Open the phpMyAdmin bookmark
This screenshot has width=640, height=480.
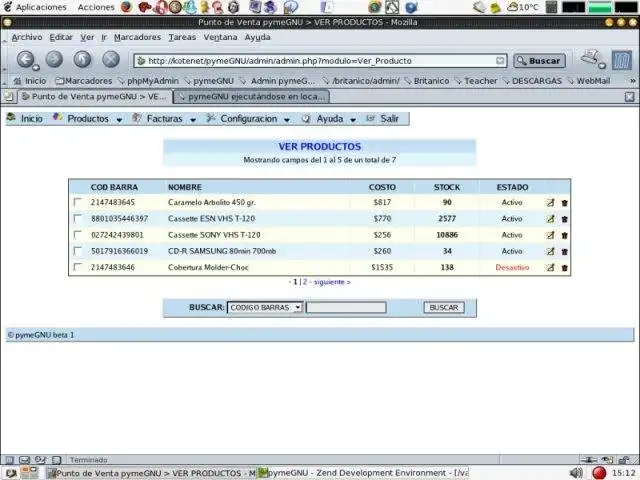tap(148, 81)
